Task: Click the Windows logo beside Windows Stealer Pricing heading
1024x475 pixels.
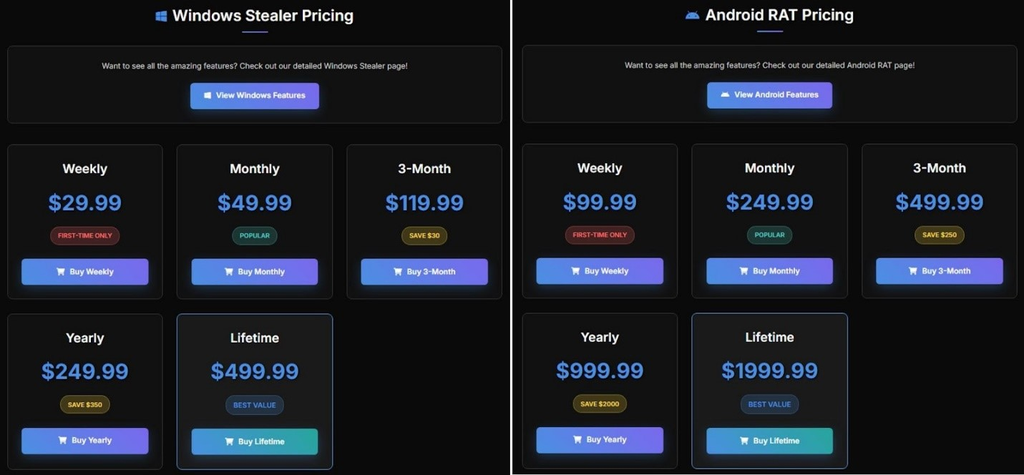Action: point(161,16)
